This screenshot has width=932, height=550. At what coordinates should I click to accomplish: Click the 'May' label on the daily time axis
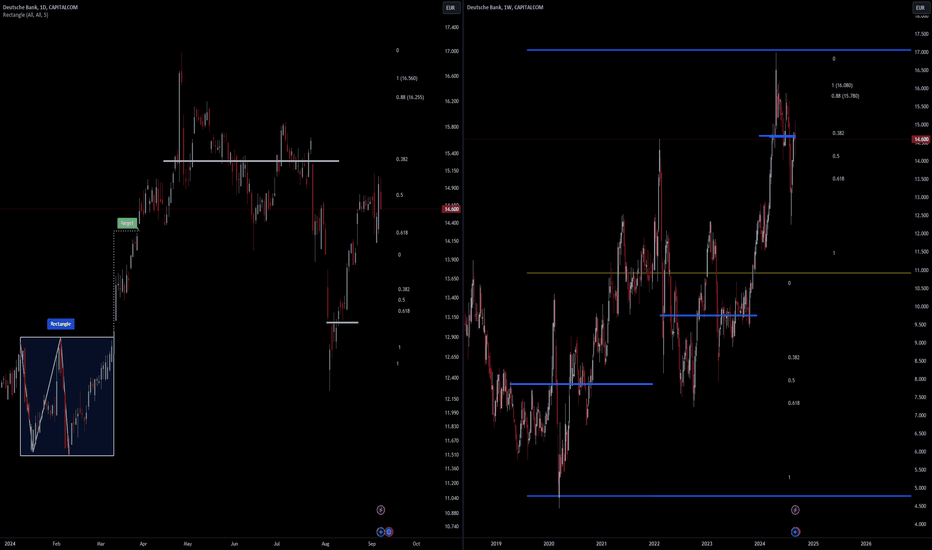[188, 544]
